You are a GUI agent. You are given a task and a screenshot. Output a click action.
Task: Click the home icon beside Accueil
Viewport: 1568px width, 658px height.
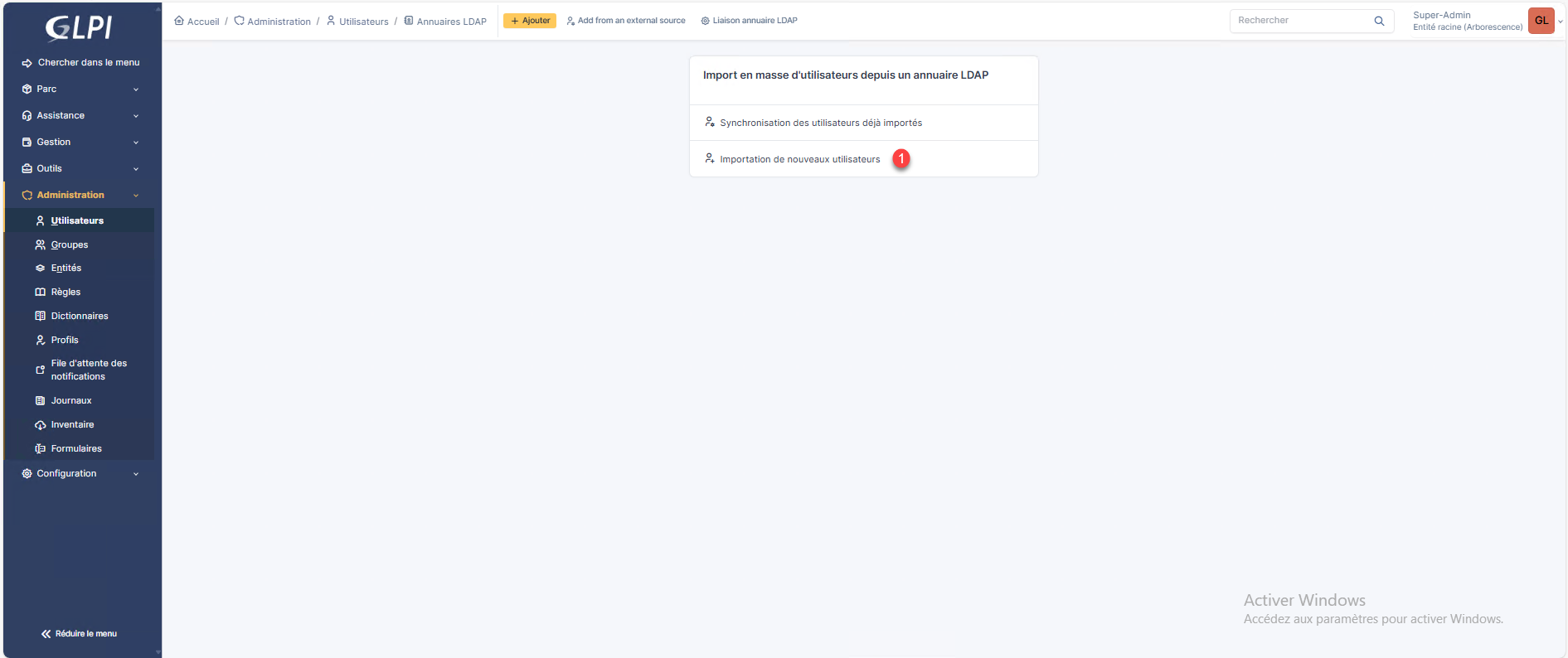point(179,21)
